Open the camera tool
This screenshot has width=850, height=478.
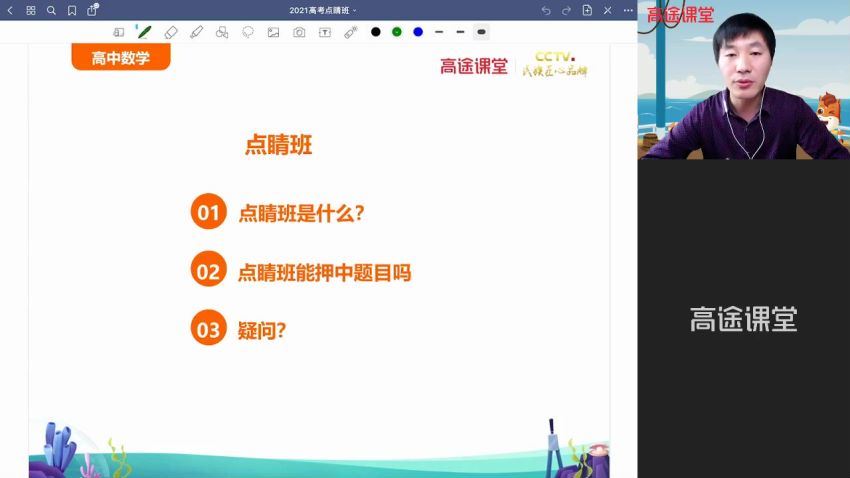coord(299,33)
